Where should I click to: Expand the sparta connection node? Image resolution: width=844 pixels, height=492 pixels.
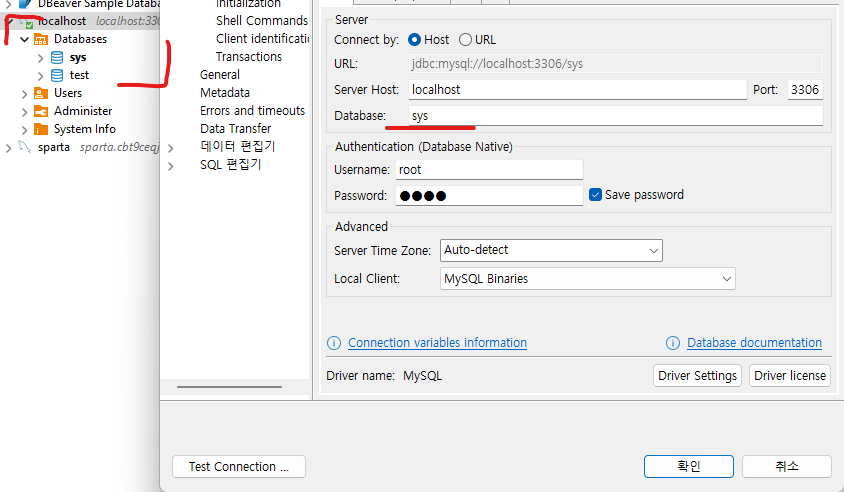(x=8, y=148)
